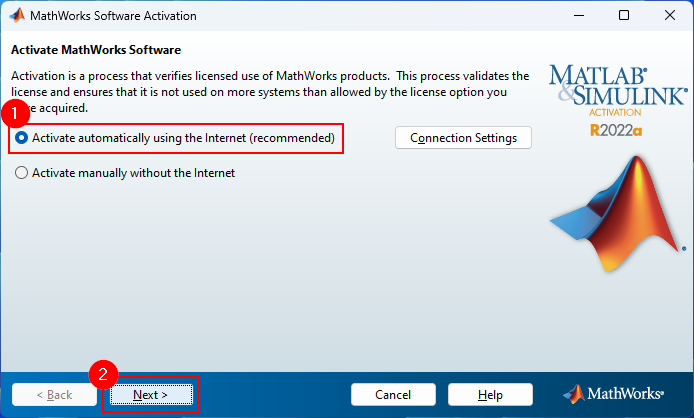
Task: Select Activate automatically using the Internet radio button
Action: [x=21, y=138]
